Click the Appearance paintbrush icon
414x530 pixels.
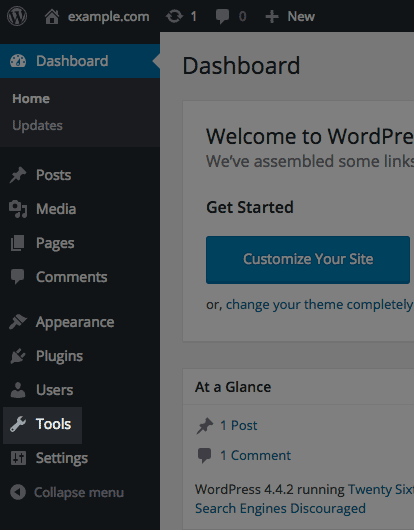(18, 322)
